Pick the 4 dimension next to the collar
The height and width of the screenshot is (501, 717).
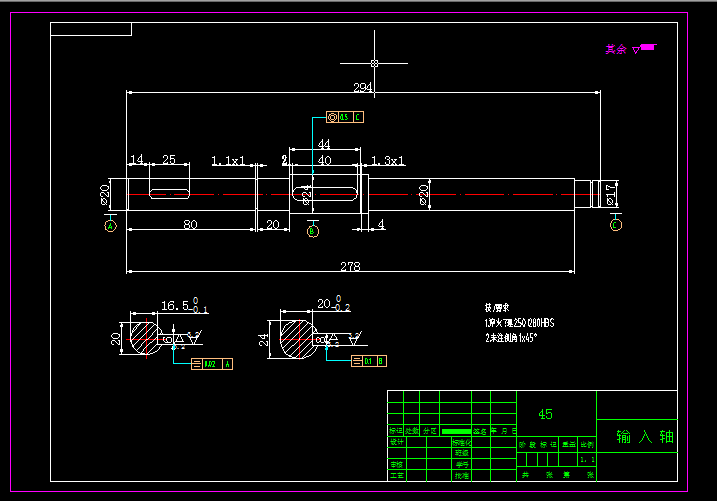tap(381, 224)
